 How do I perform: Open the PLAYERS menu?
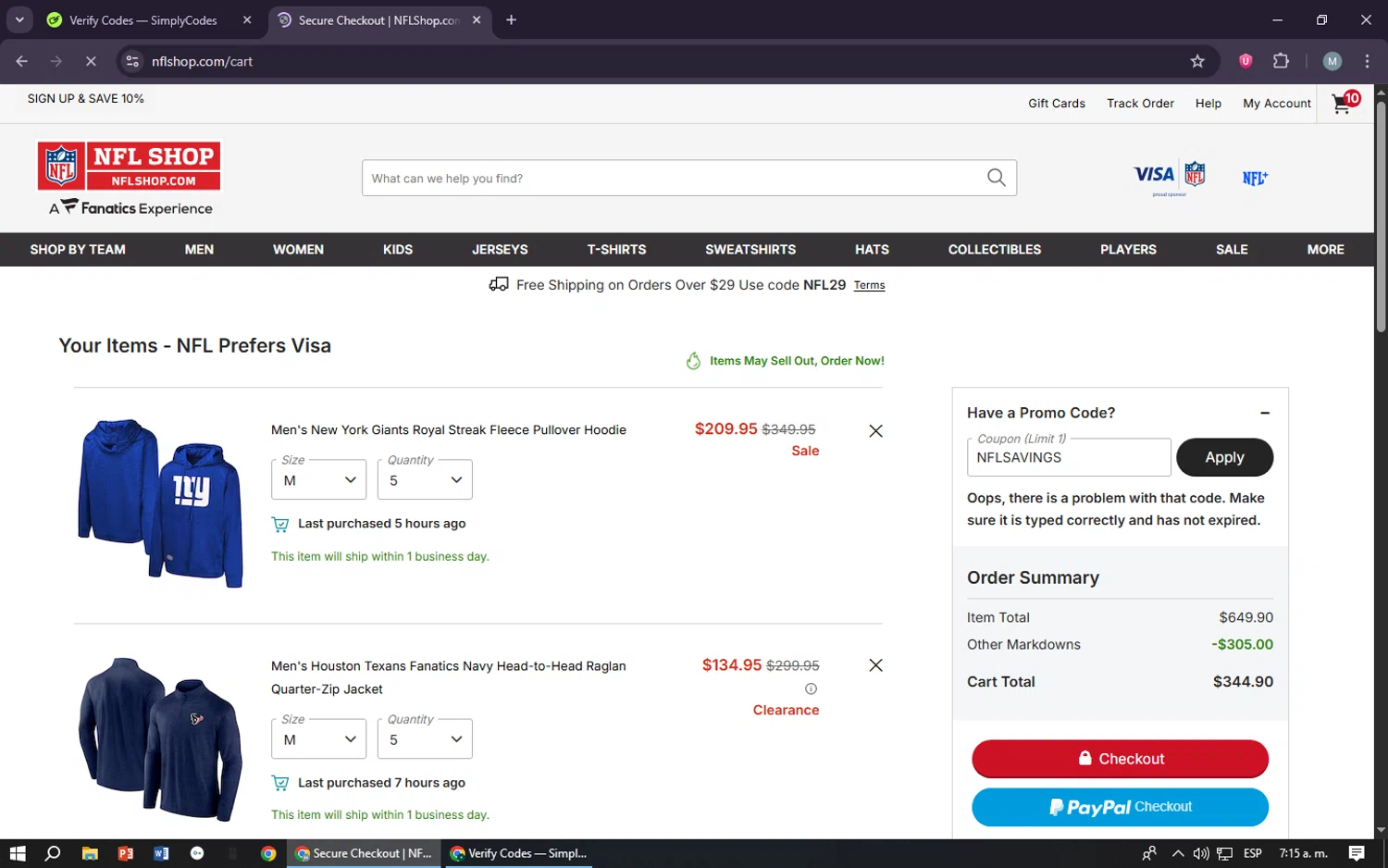(1128, 249)
